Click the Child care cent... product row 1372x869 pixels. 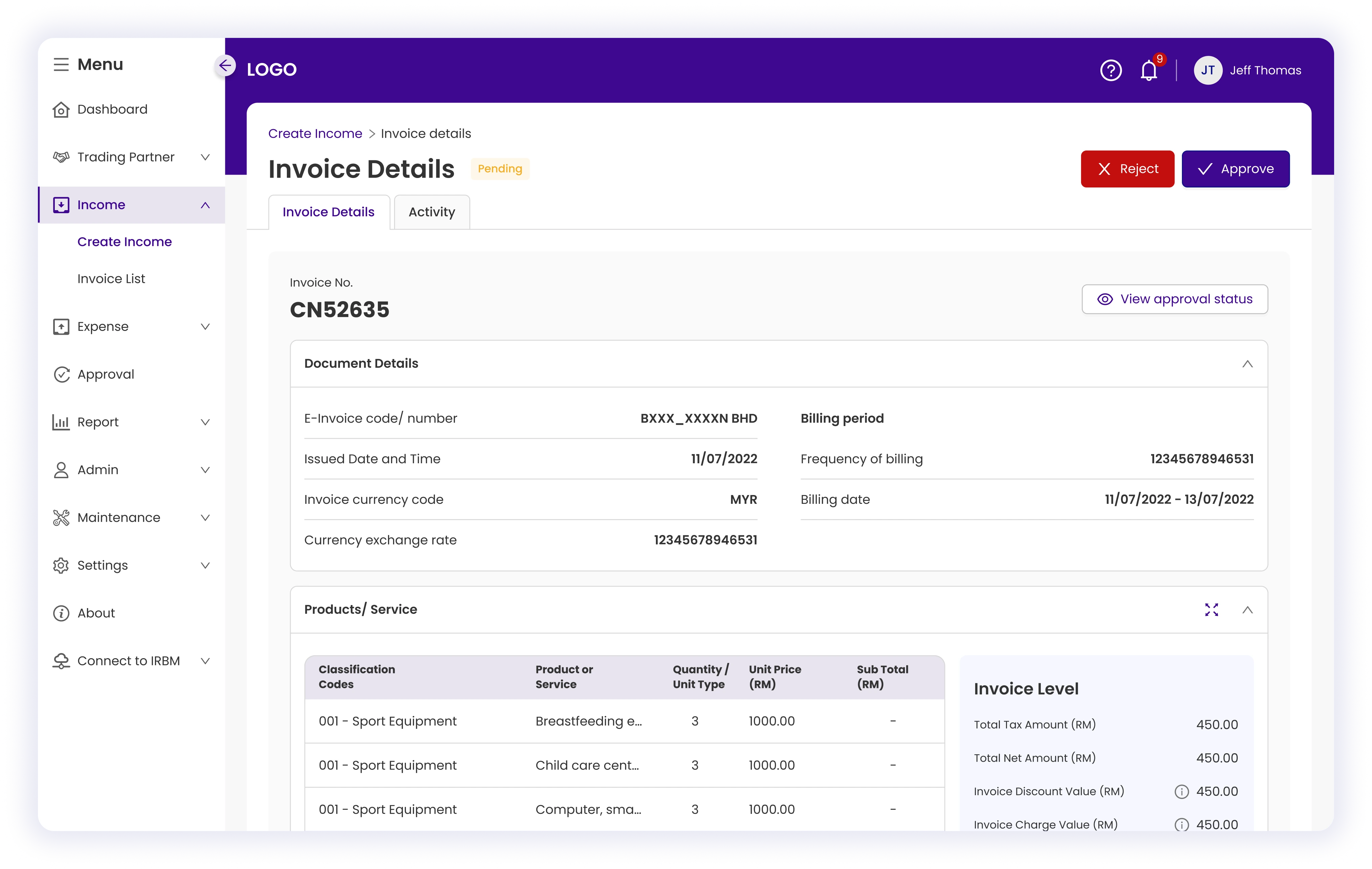coord(624,765)
